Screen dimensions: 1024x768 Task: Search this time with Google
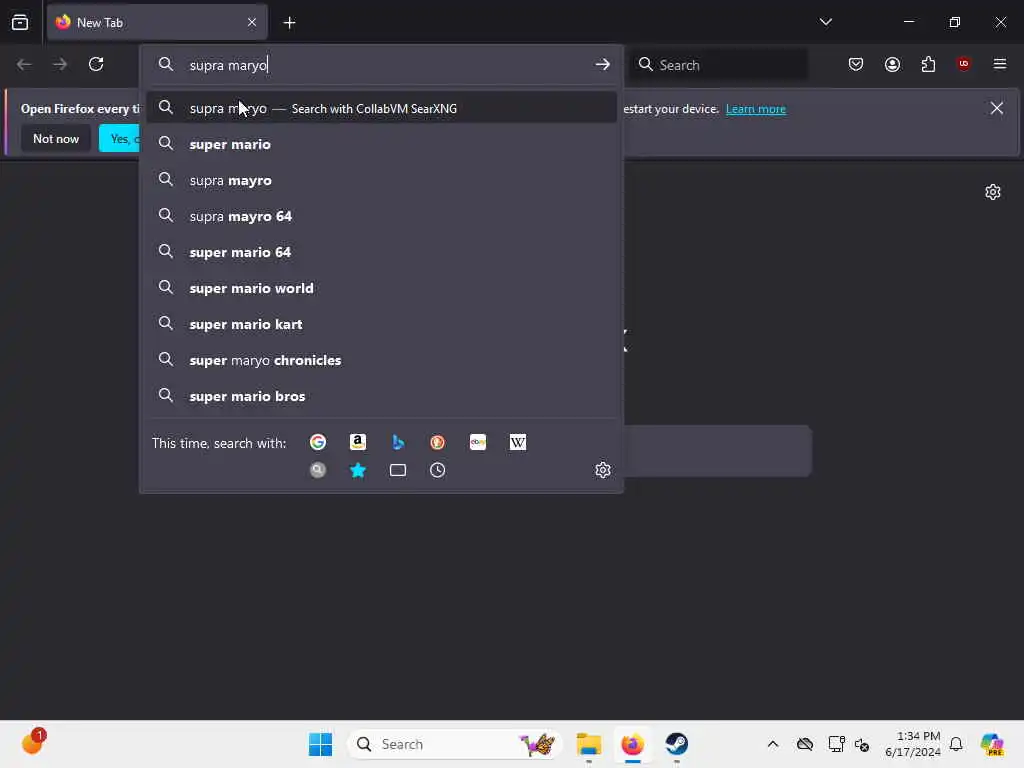click(318, 442)
